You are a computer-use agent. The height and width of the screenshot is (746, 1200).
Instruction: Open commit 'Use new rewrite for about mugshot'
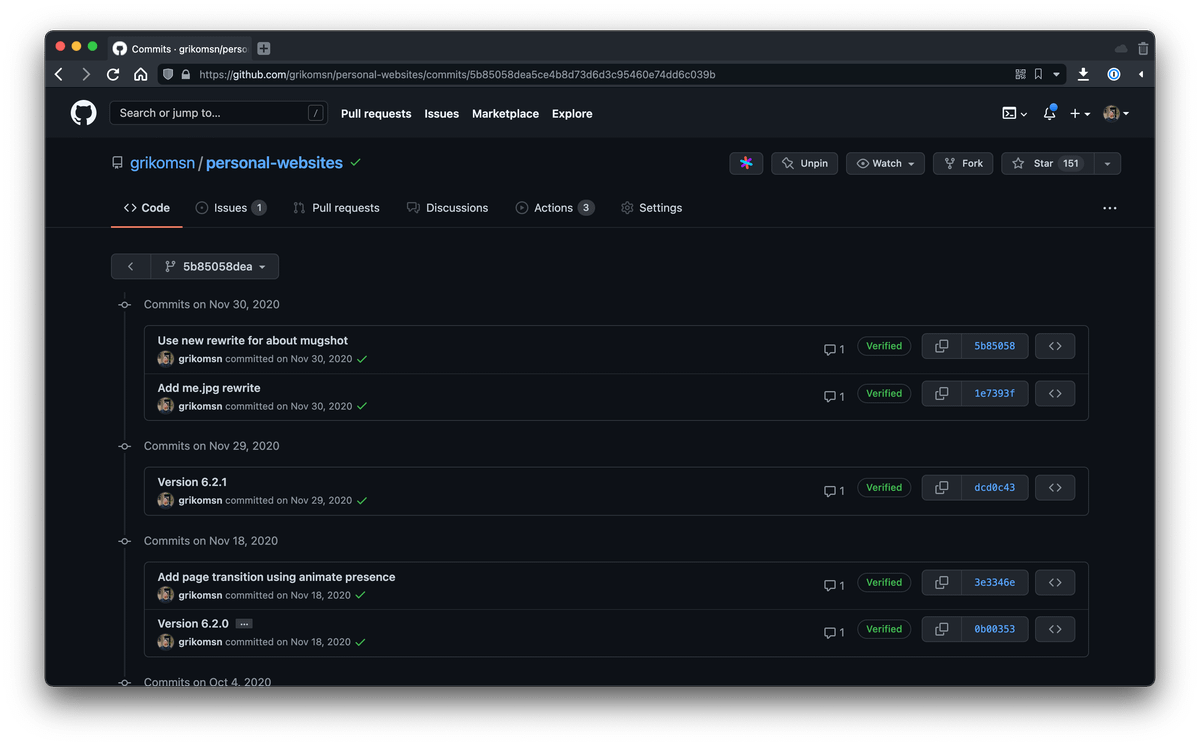pyautogui.click(x=253, y=341)
